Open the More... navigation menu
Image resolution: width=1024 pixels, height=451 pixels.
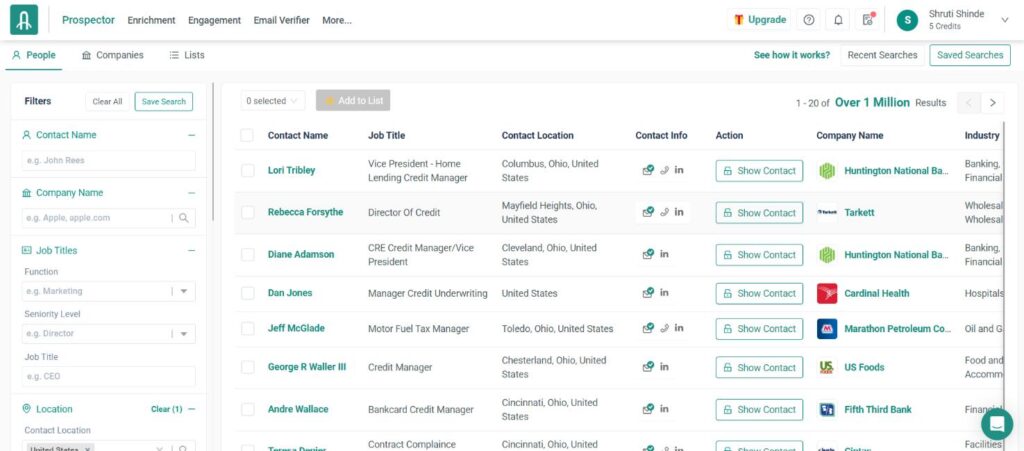337,20
